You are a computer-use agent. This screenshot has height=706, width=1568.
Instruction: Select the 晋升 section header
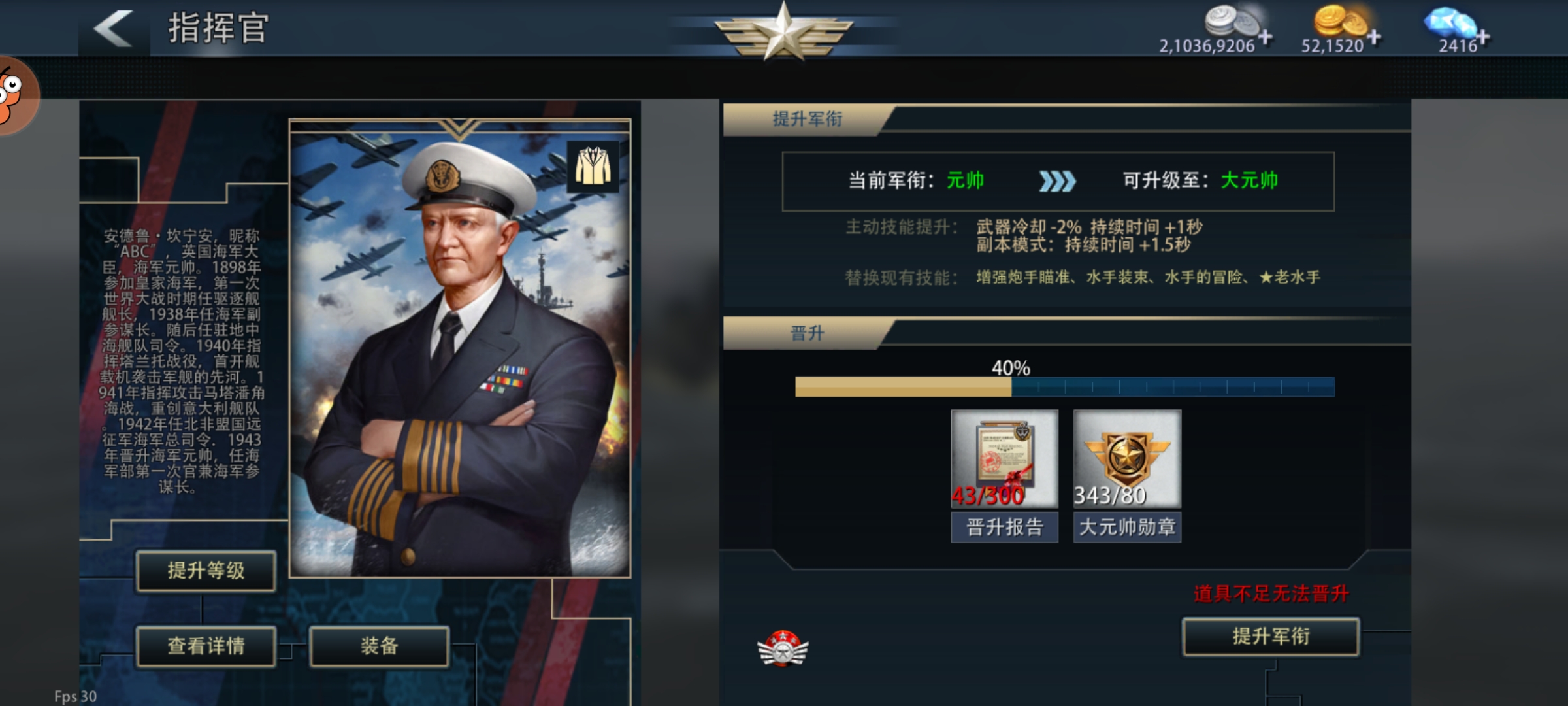pyautogui.click(x=808, y=333)
